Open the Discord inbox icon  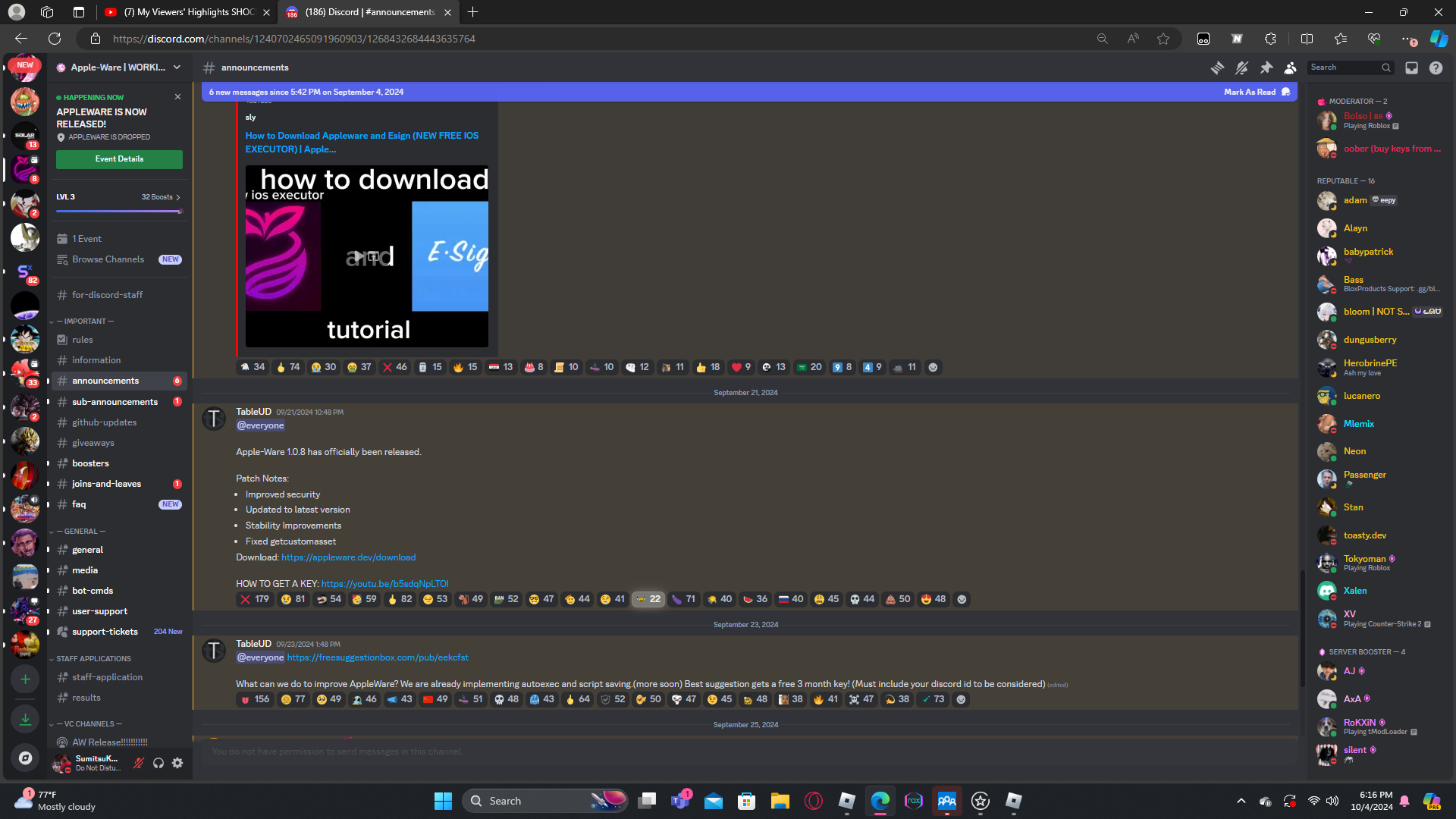(x=1411, y=68)
